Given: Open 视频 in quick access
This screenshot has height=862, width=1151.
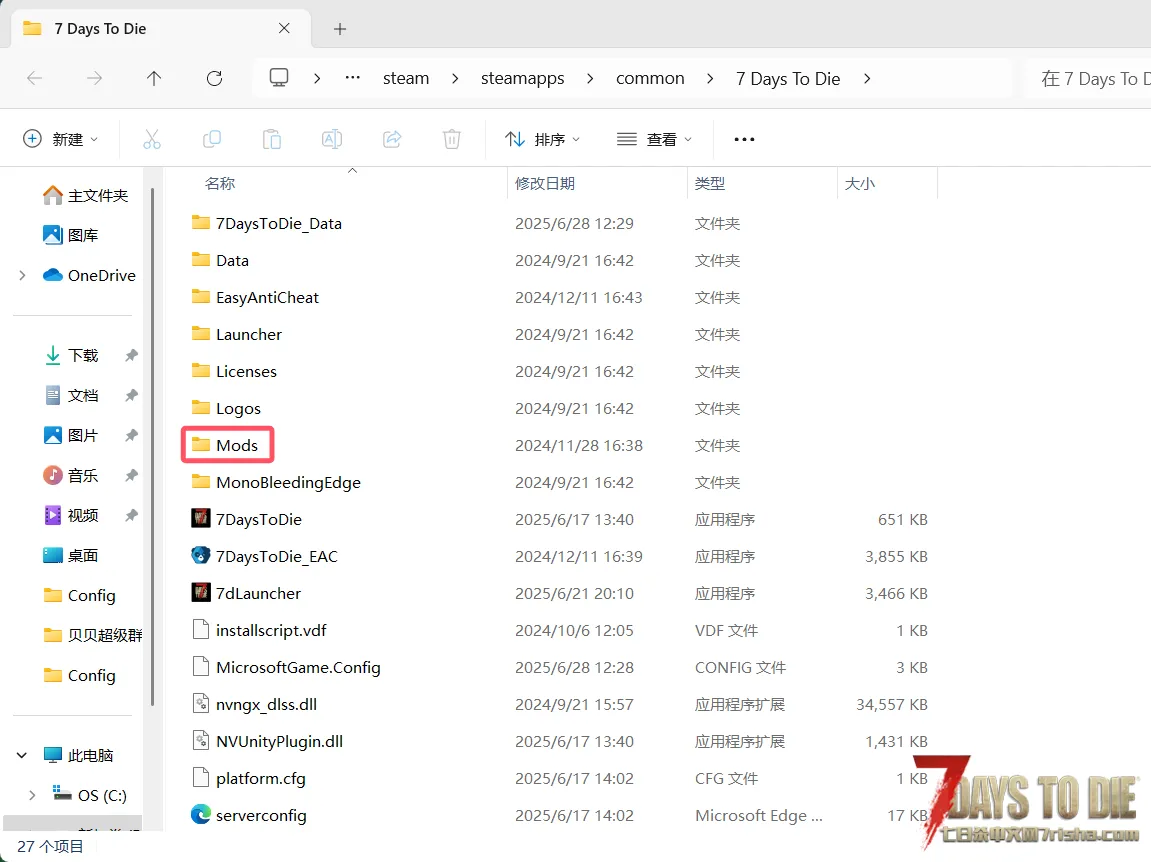Looking at the screenshot, I should pos(71,515).
